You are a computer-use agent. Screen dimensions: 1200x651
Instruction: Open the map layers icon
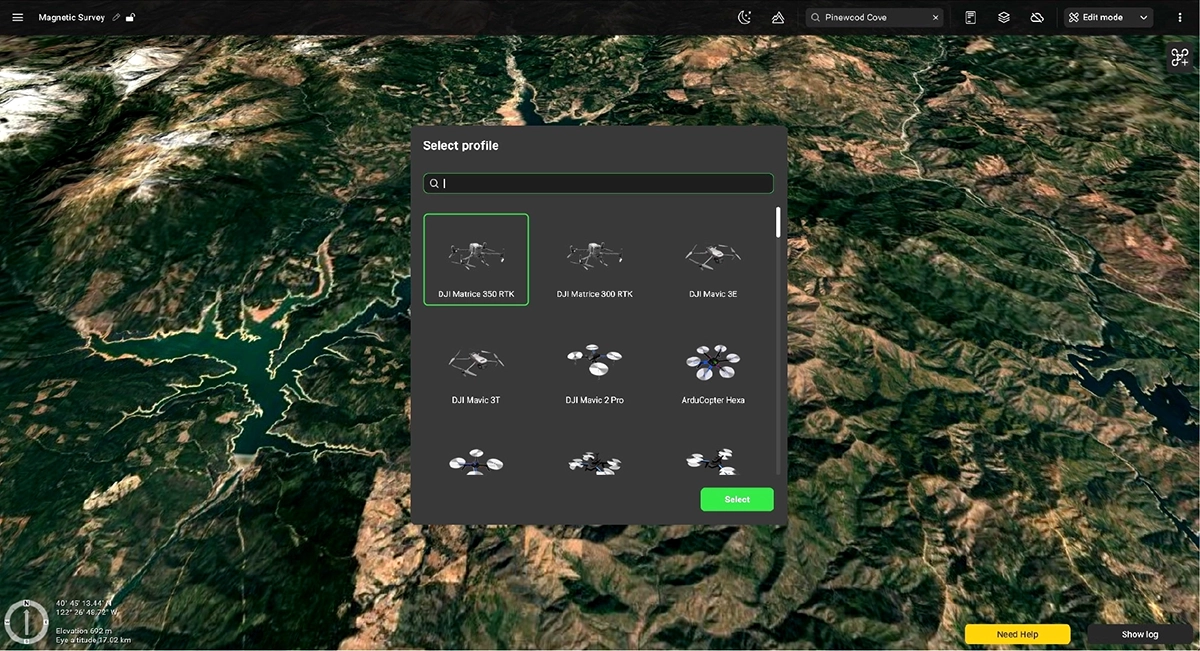[1004, 17]
